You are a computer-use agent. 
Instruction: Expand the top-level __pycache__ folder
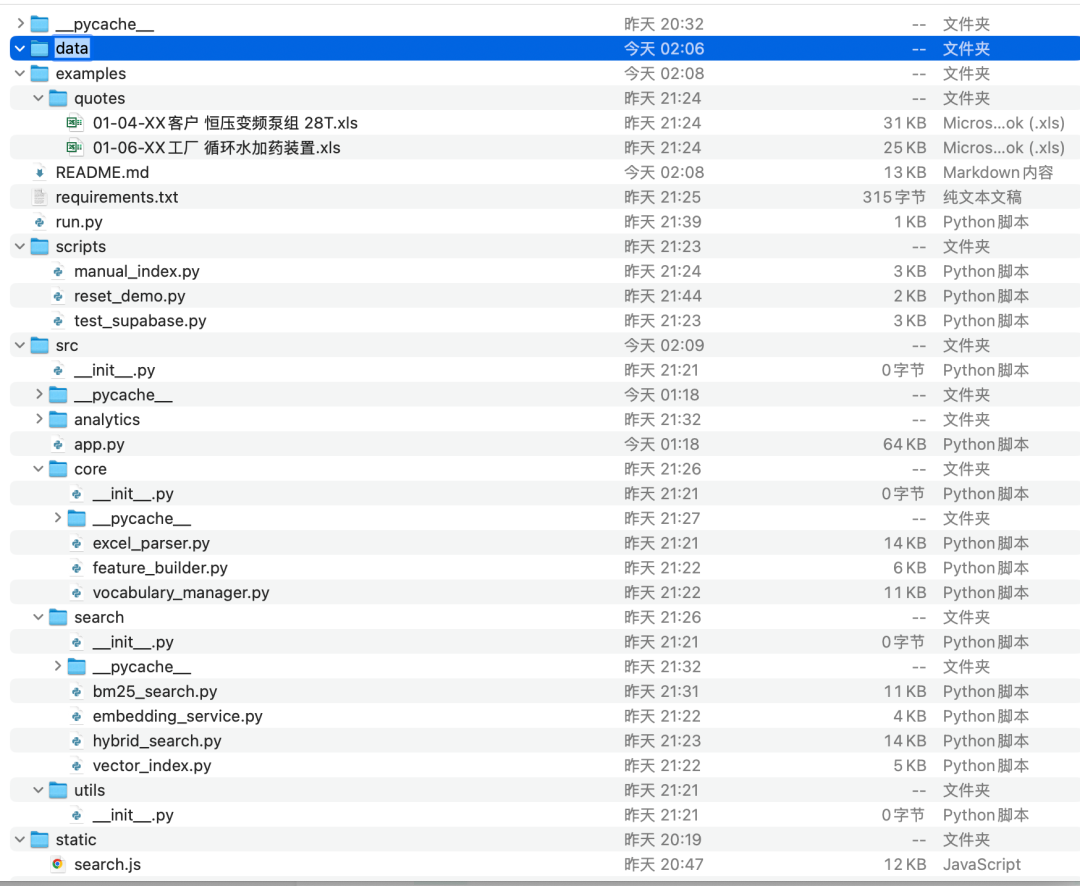20,24
